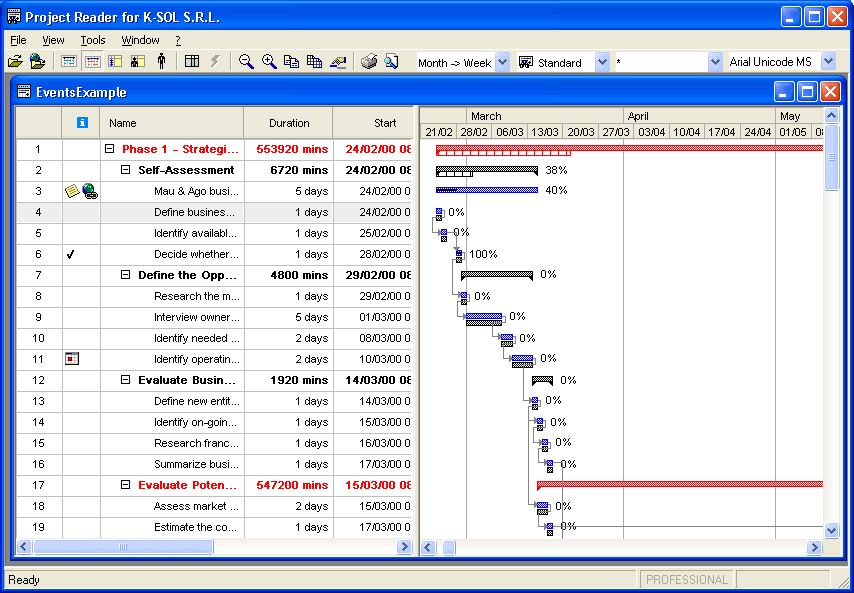Click the open file folder icon

[x=15, y=62]
